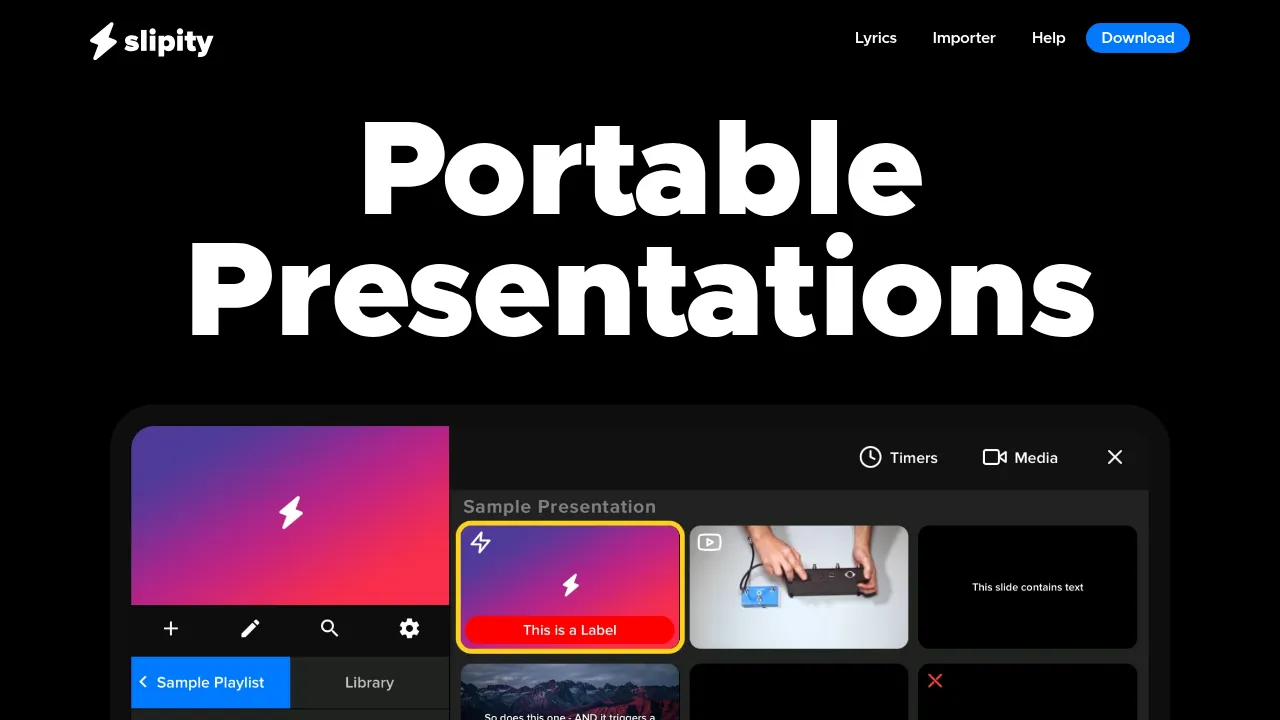The height and width of the screenshot is (720, 1280).
Task: Open Media panel via camera icon
Action: [x=1020, y=457]
